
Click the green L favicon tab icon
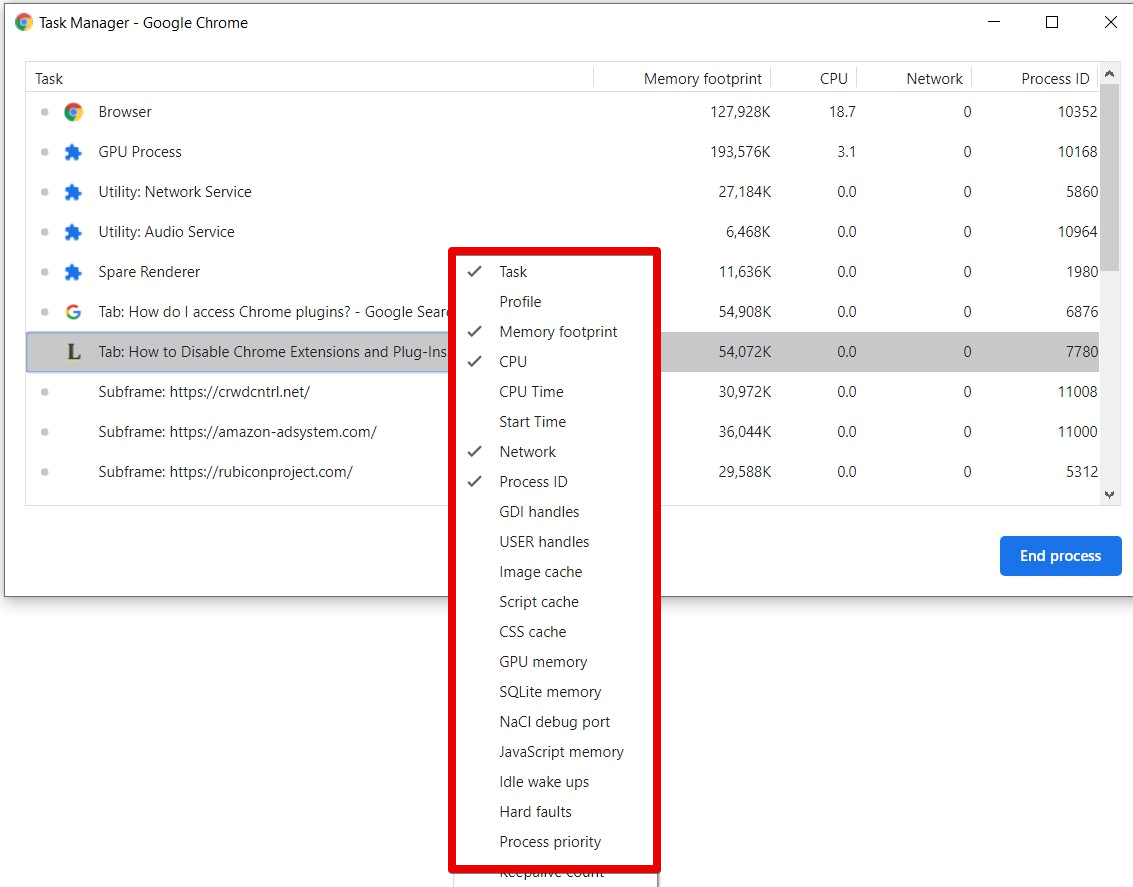[73, 352]
